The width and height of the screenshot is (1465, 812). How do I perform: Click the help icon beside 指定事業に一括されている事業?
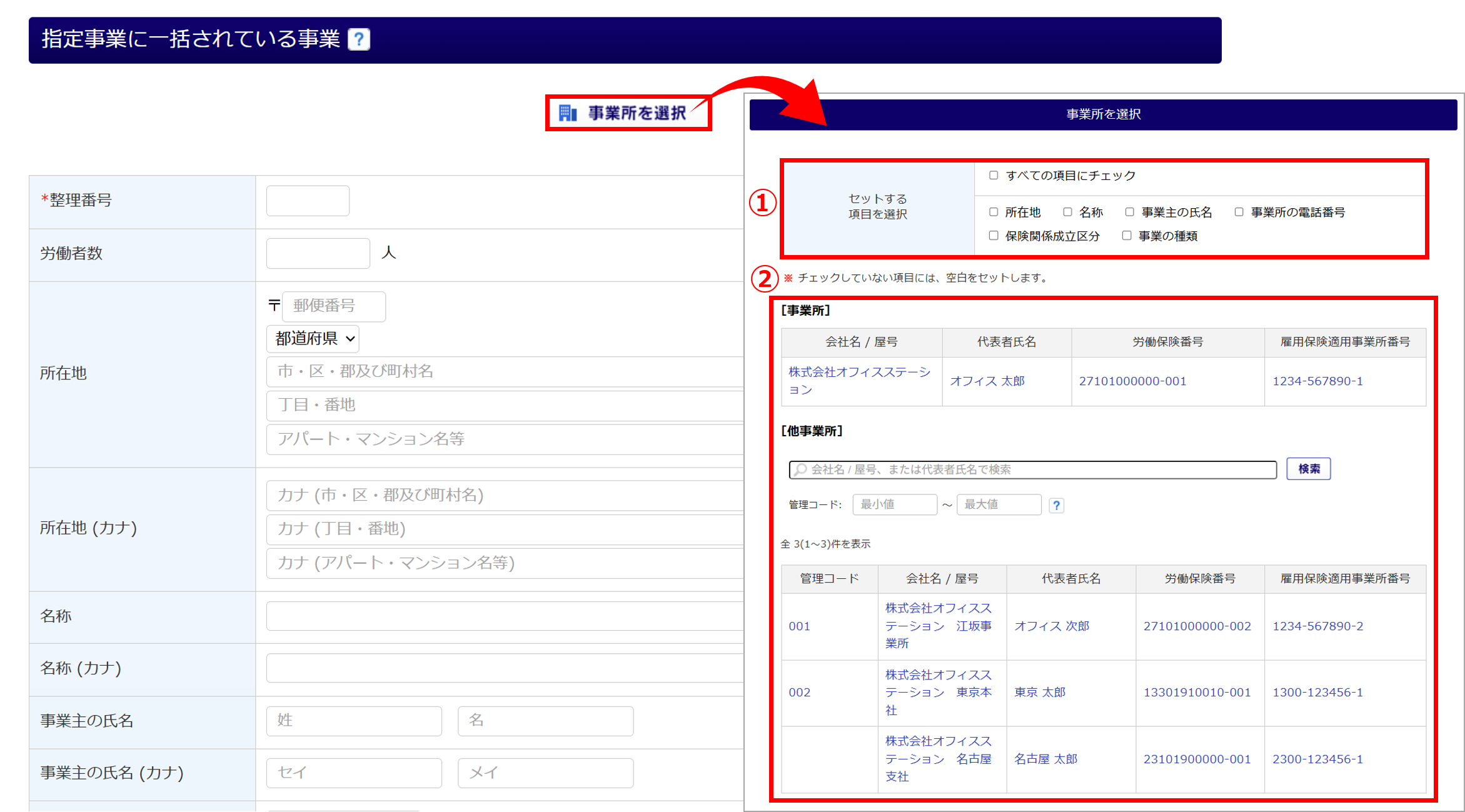coord(359,39)
